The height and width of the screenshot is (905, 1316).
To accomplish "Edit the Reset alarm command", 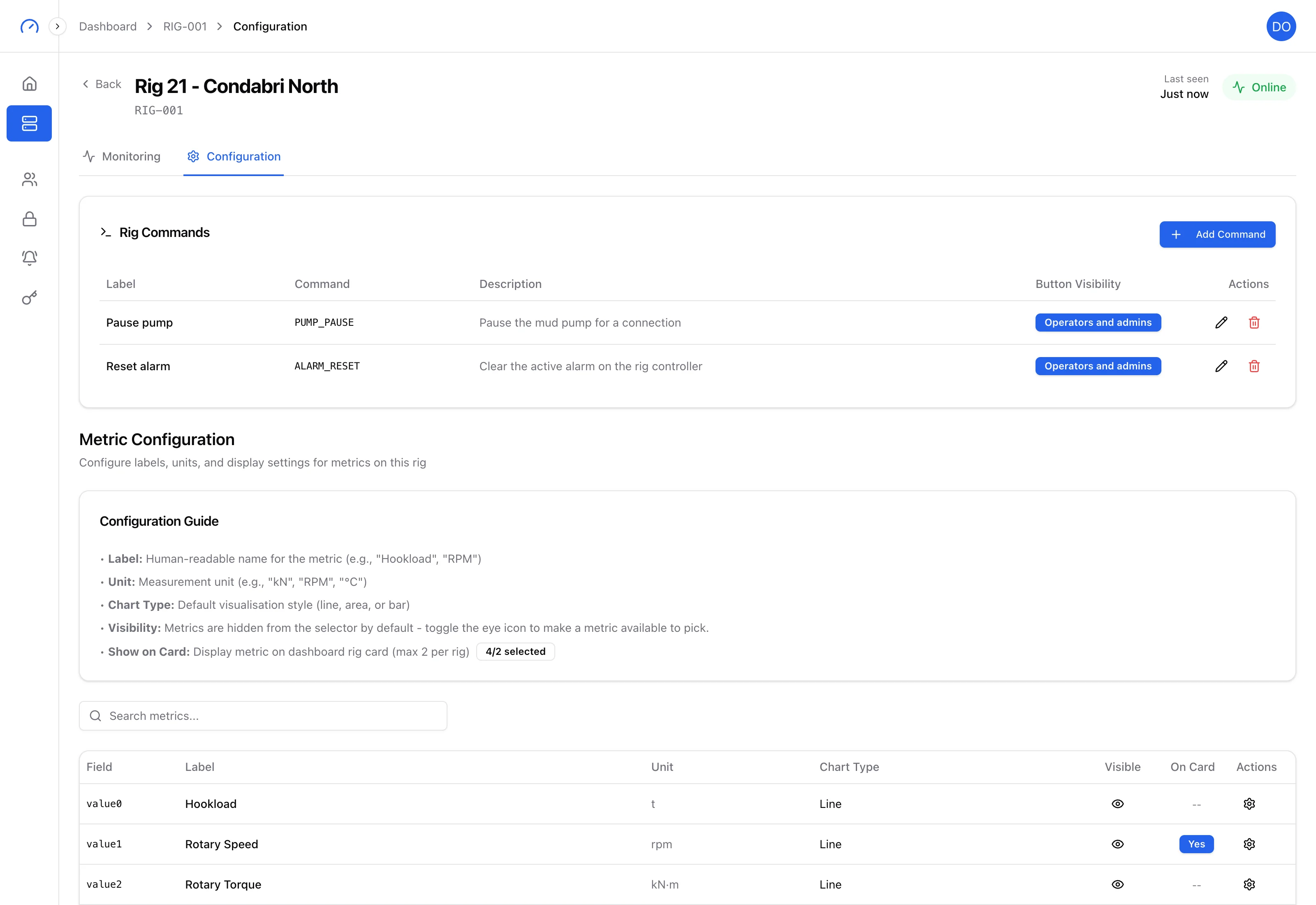I will (x=1221, y=366).
